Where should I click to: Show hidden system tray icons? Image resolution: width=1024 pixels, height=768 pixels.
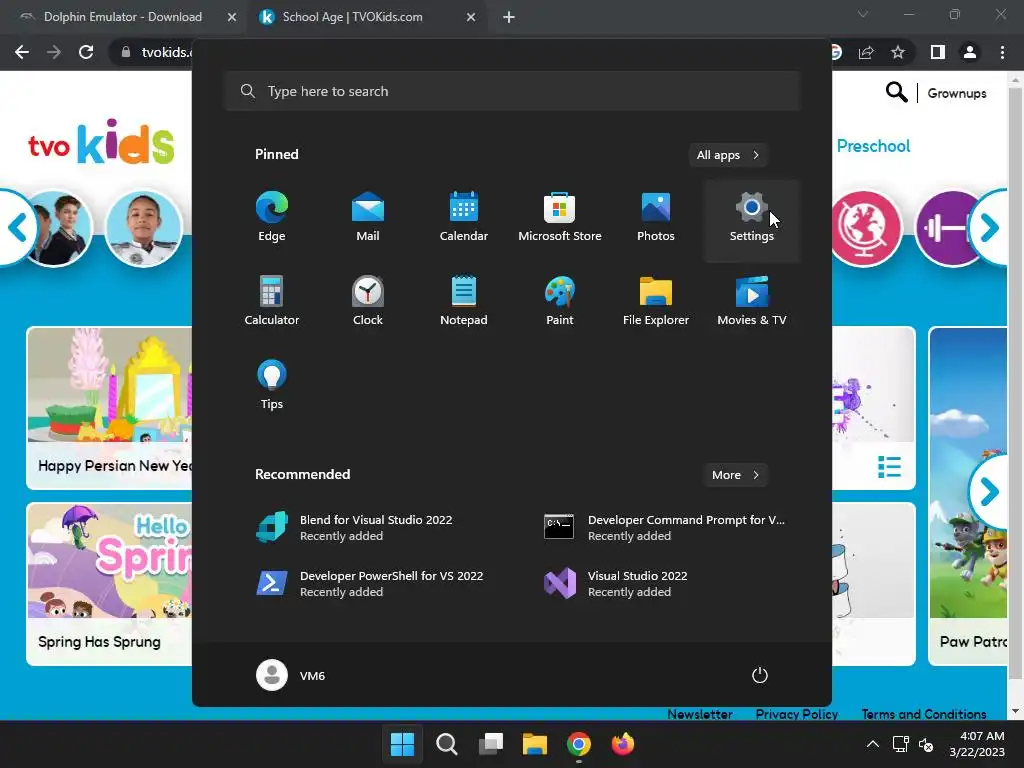coord(872,744)
